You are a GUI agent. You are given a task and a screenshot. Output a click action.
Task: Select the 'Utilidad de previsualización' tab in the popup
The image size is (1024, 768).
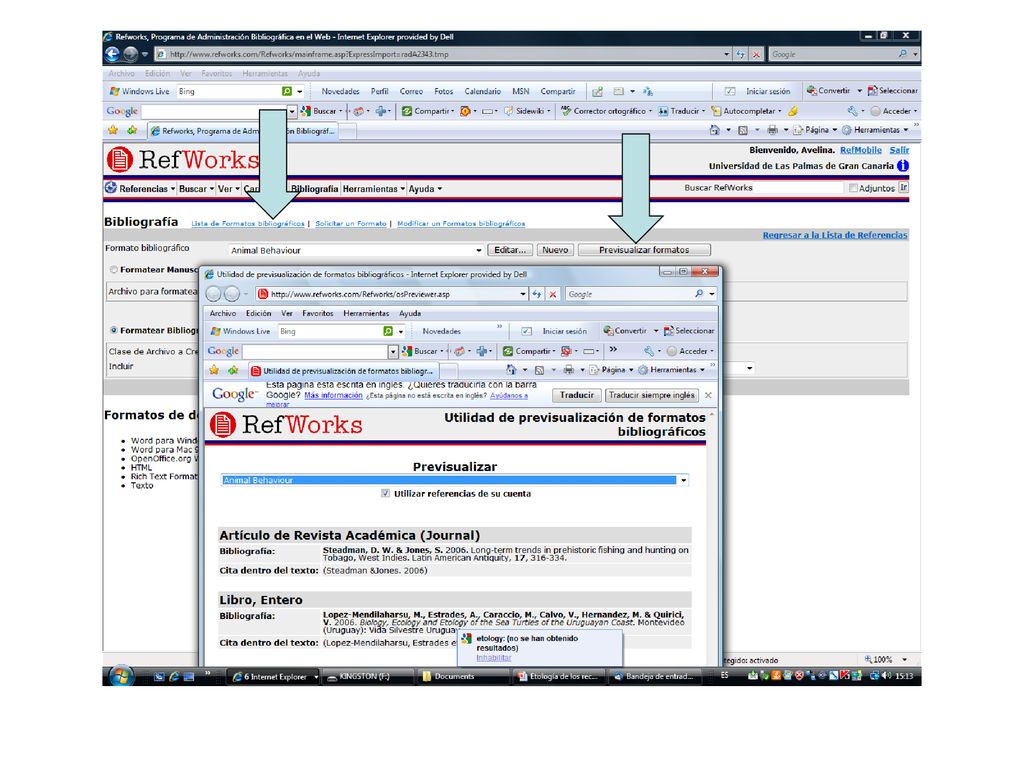pos(342,371)
